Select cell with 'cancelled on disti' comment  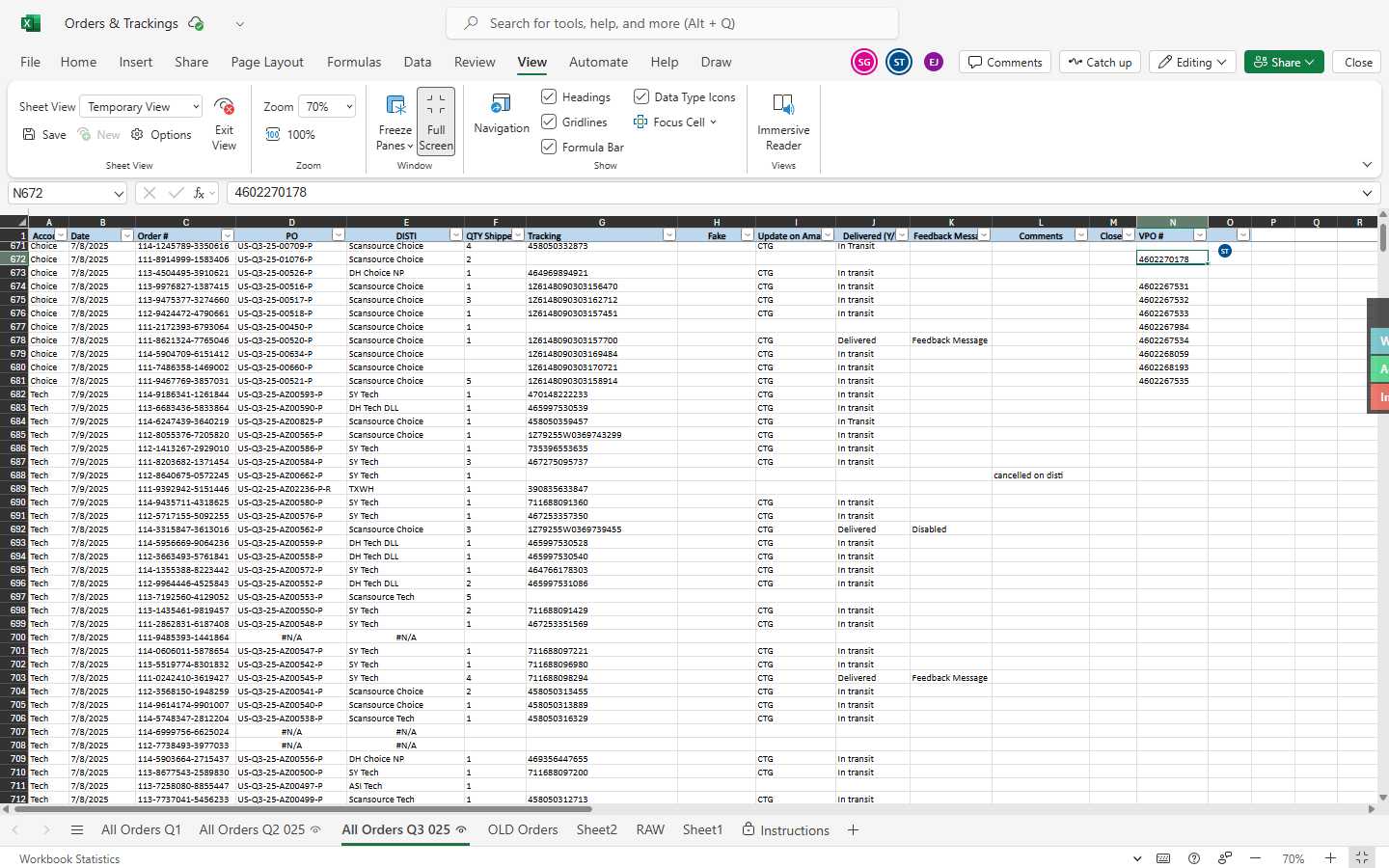point(1041,475)
